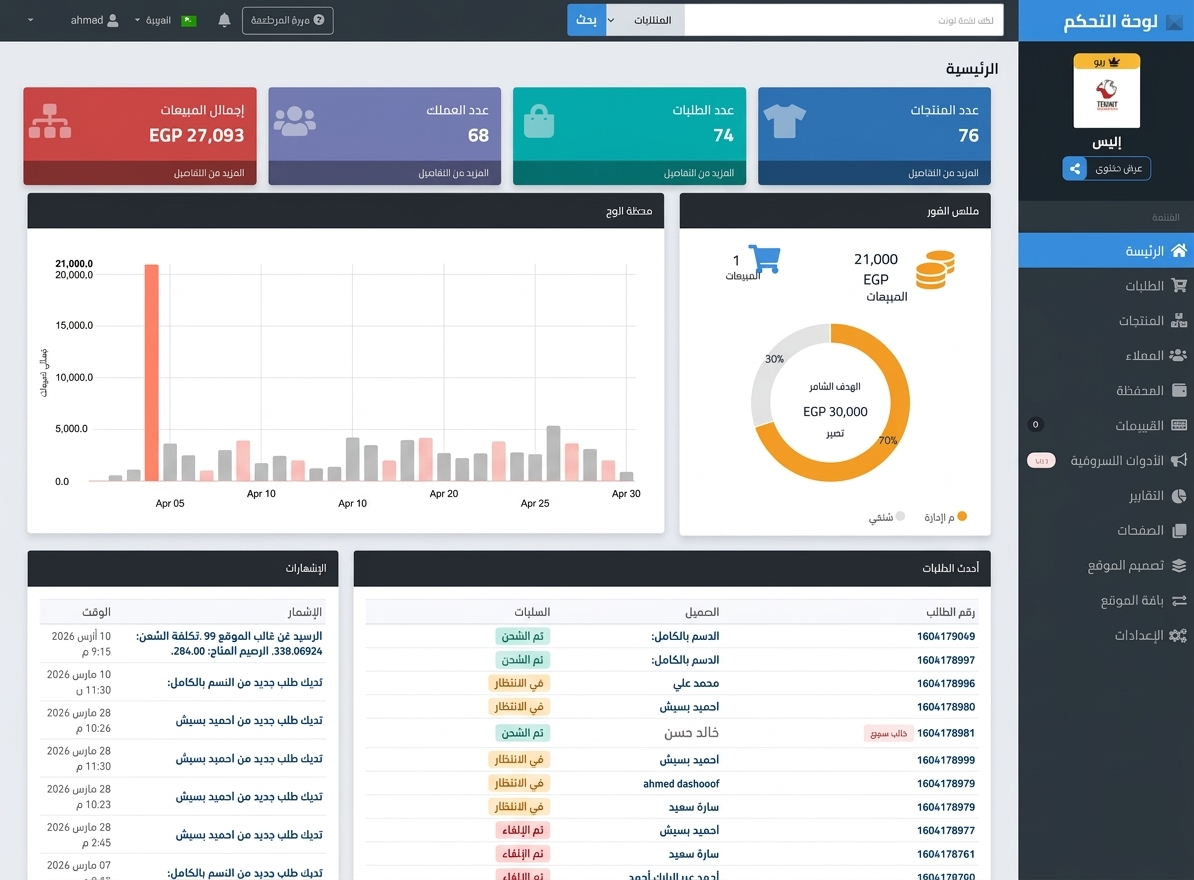Open التقارير in the sidebar menu
The image size is (1194, 880).
pos(1144,496)
